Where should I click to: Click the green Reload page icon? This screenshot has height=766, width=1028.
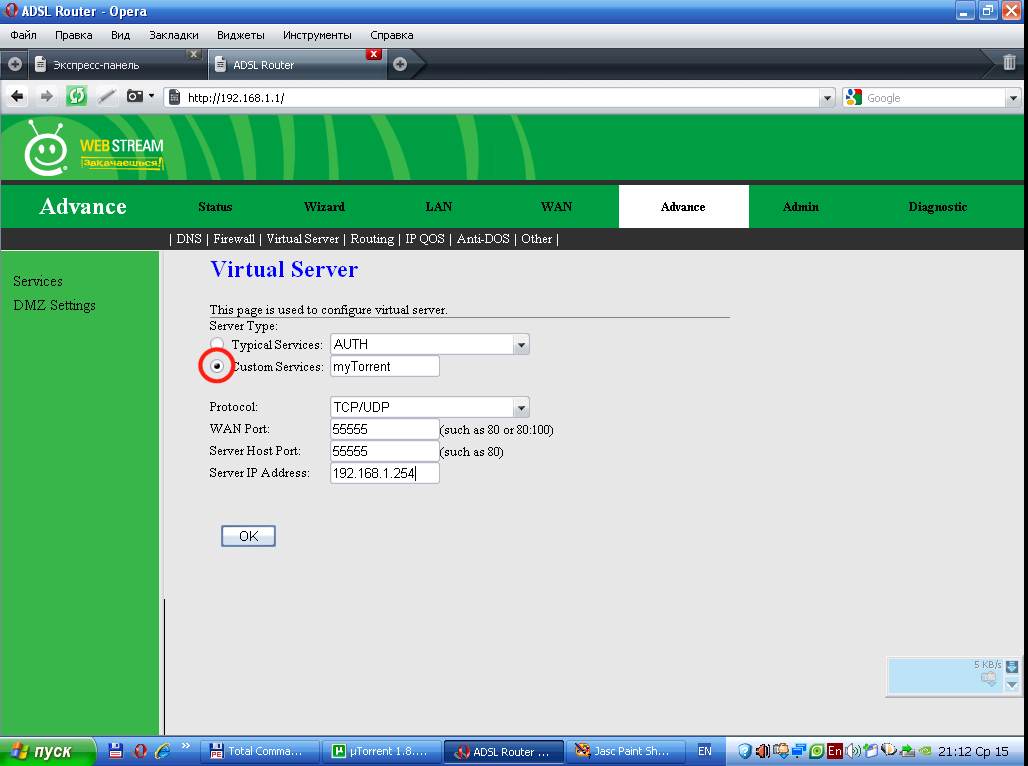click(76, 97)
